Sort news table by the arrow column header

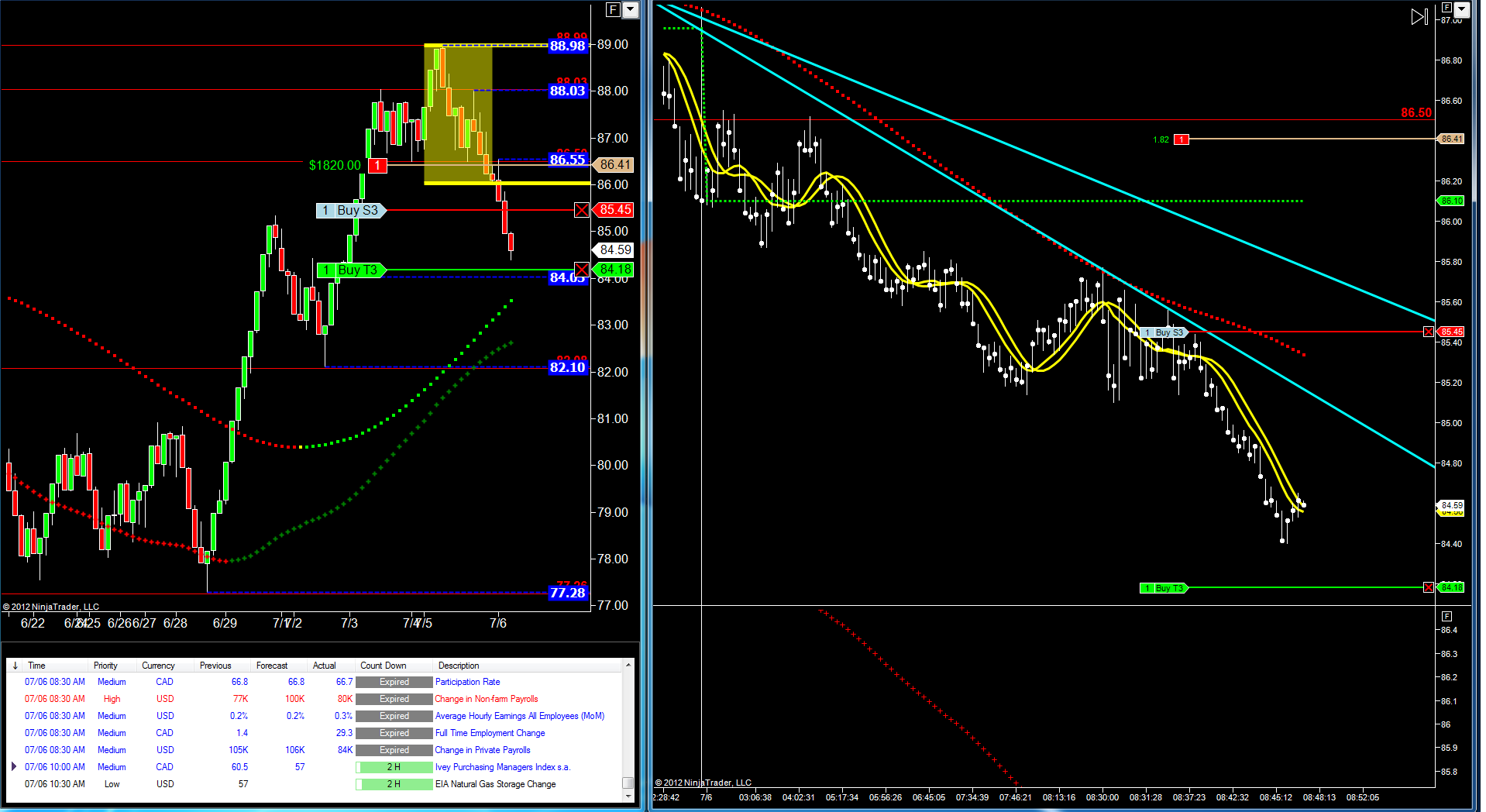point(15,666)
